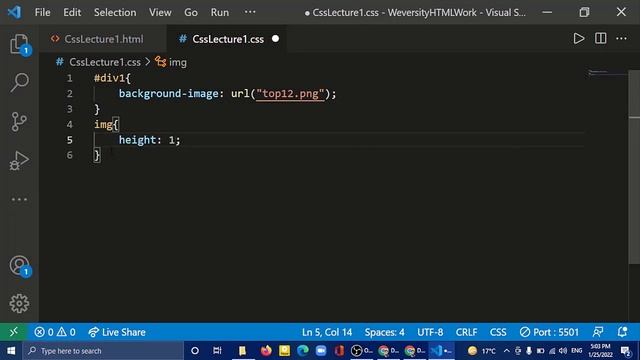Image resolution: width=640 pixels, height=360 pixels.
Task: Click the img selector on line 4
Action: [x=103, y=124]
